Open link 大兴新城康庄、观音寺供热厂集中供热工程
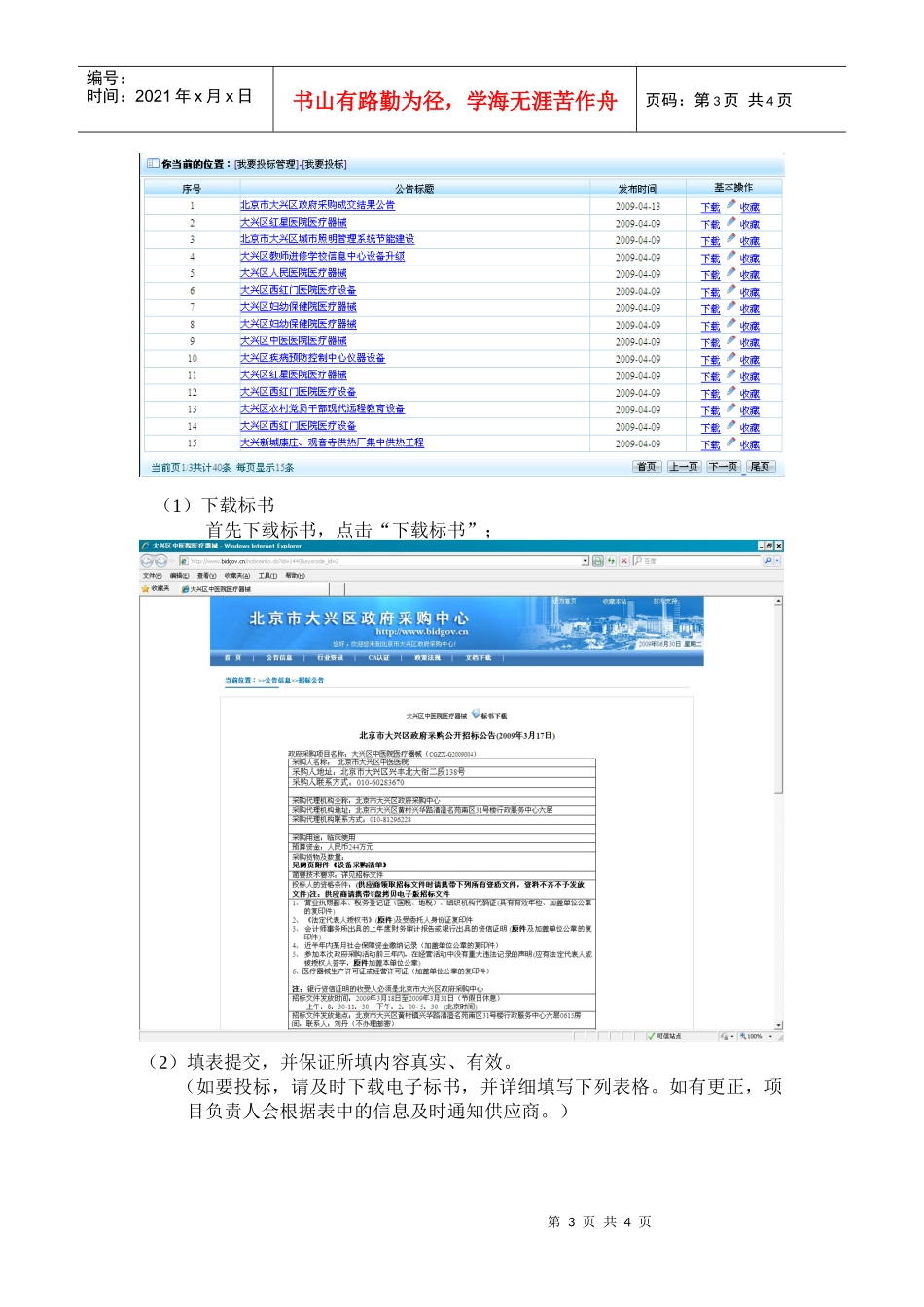Image resolution: width=924 pixels, height=1307 pixels. [332, 442]
